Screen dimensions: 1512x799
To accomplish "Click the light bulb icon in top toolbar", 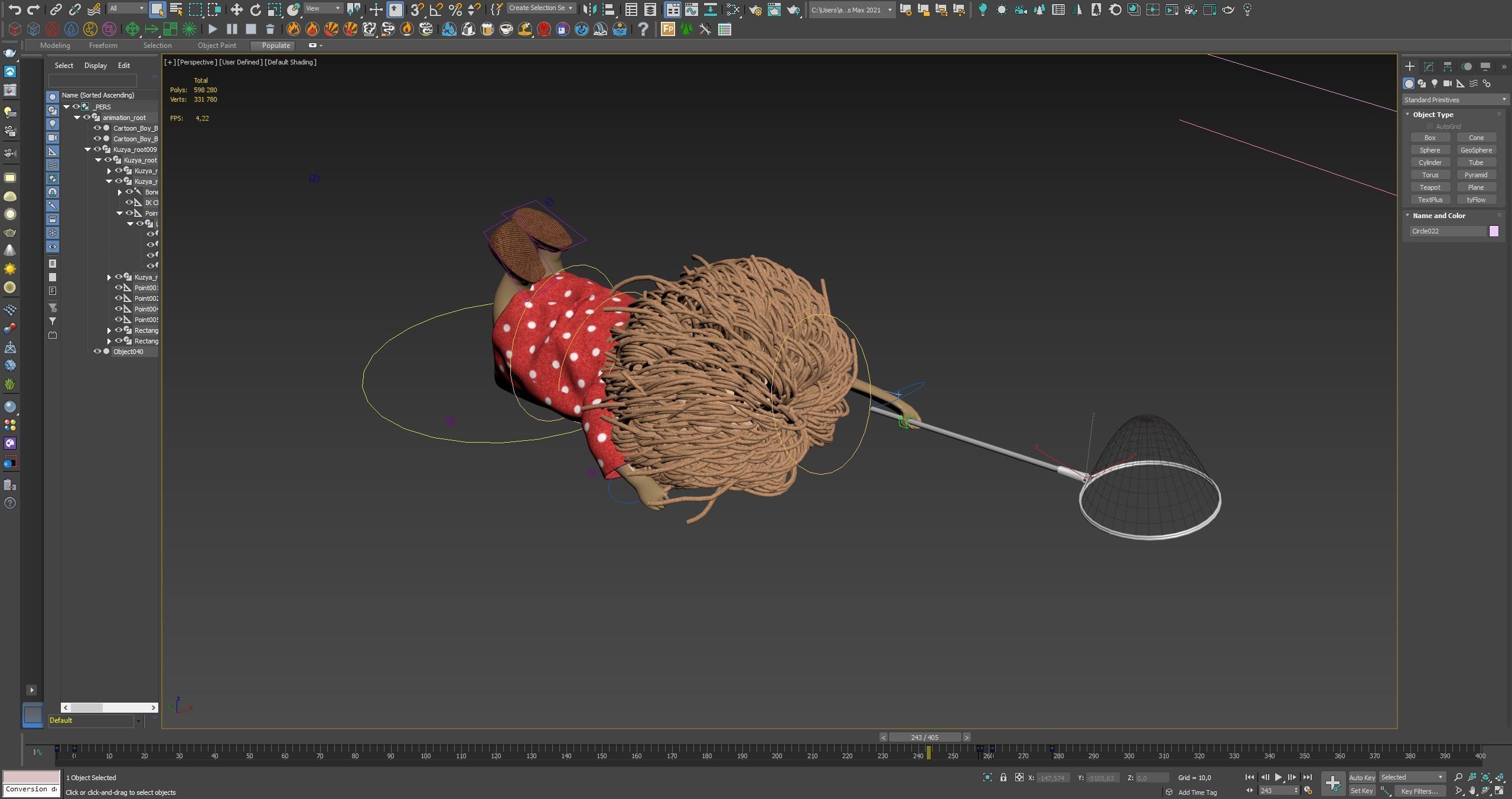I will (x=982, y=9).
